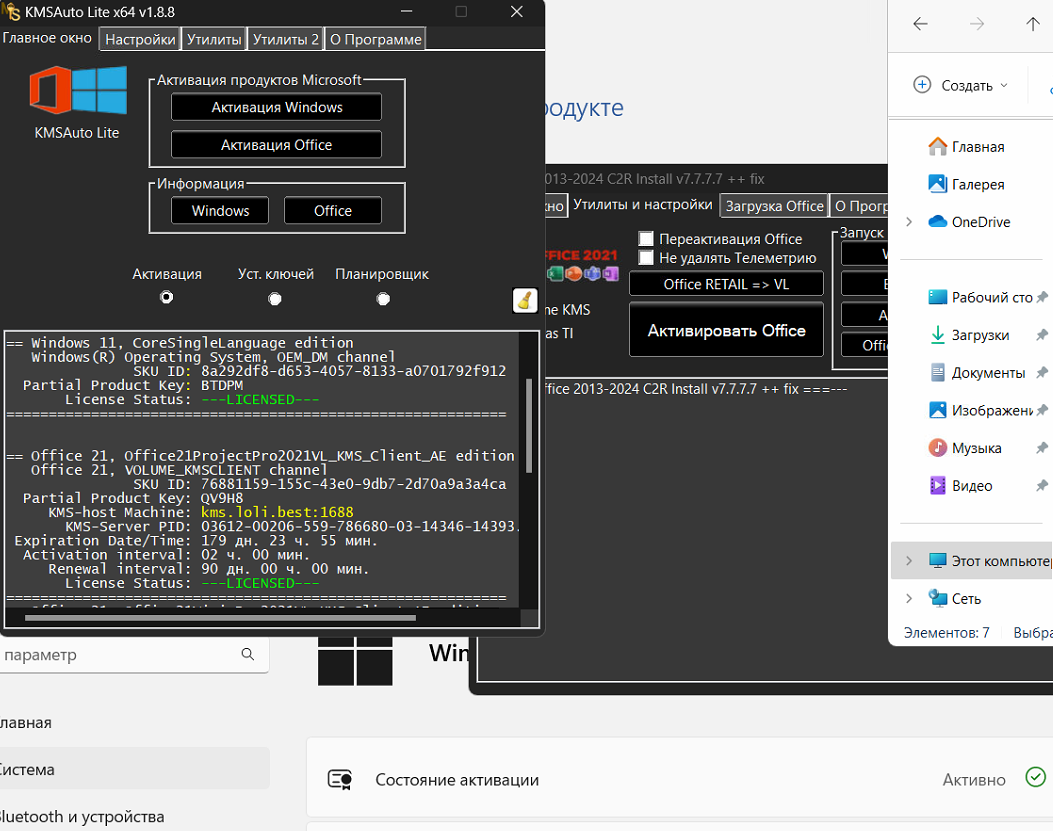Select Система in Settings sidebar
This screenshot has height=831, width=1053.
coord(134,769)
